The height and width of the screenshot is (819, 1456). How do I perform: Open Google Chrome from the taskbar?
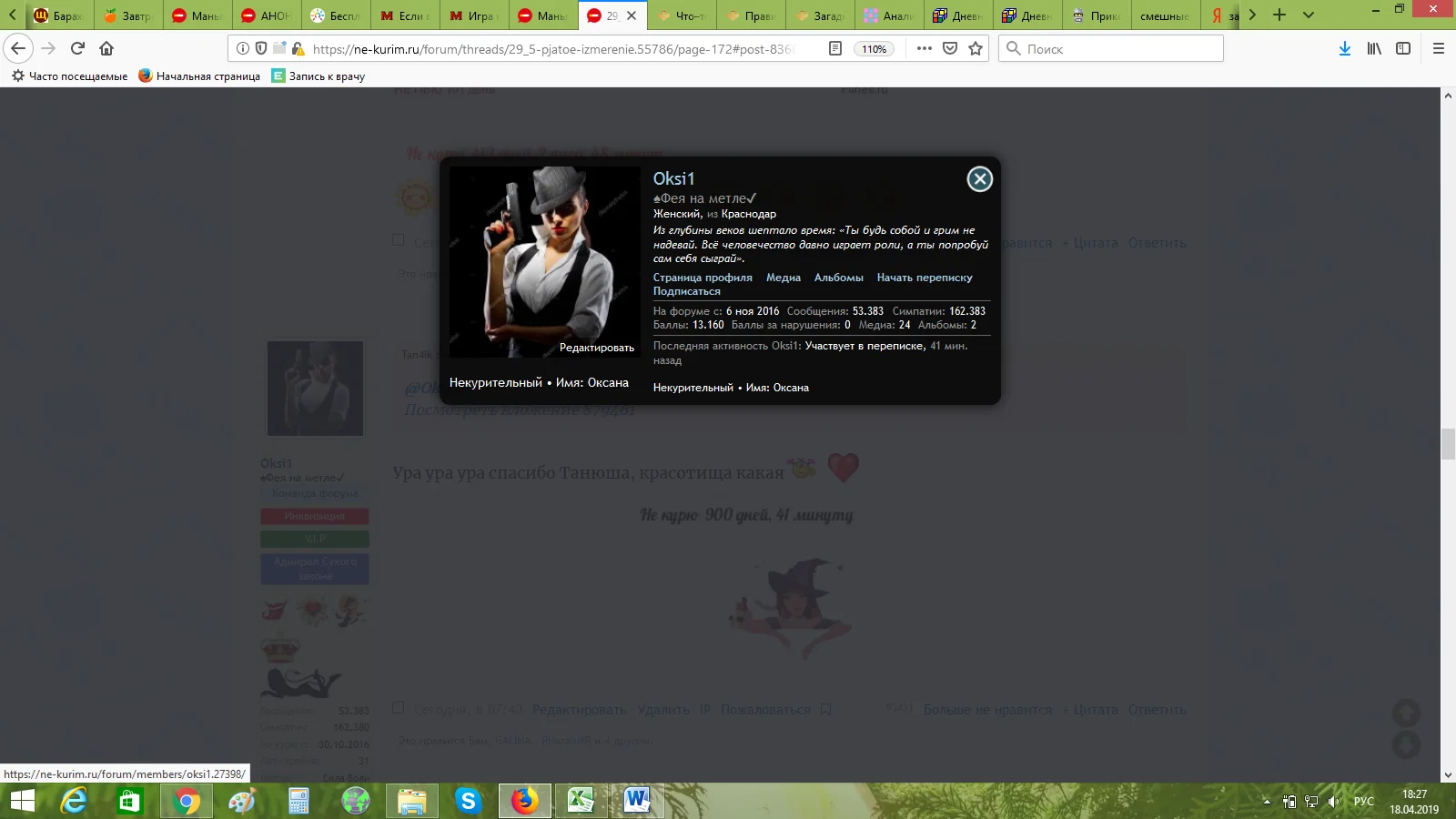click(187, 801)
